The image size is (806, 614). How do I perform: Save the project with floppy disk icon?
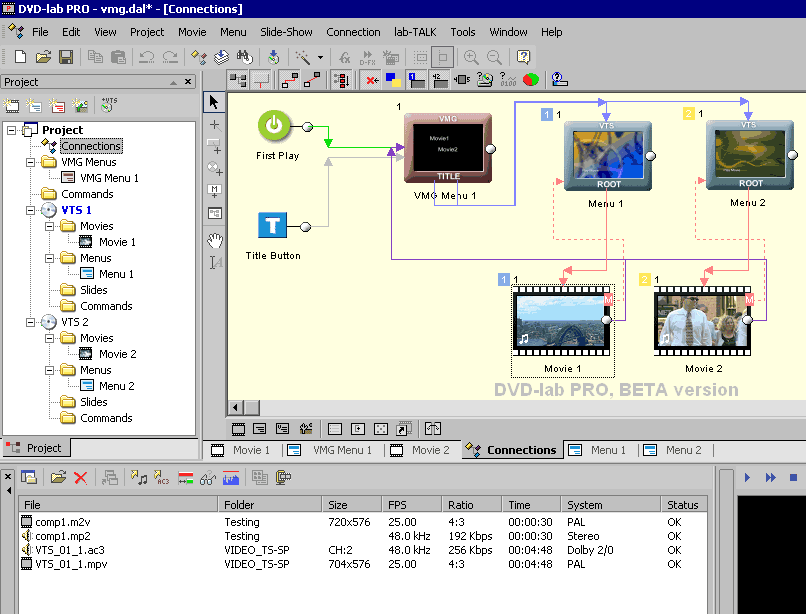(66, 57)
